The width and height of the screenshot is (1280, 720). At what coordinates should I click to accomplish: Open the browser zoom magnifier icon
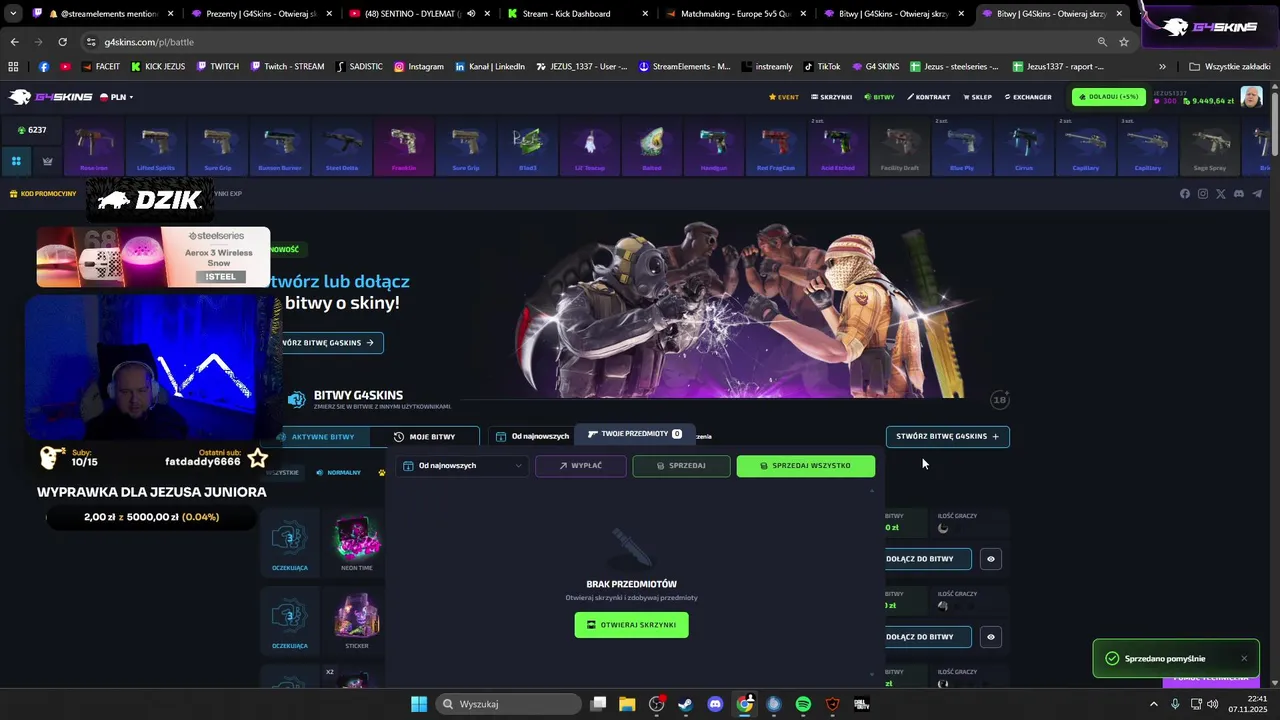point(1102,42)
